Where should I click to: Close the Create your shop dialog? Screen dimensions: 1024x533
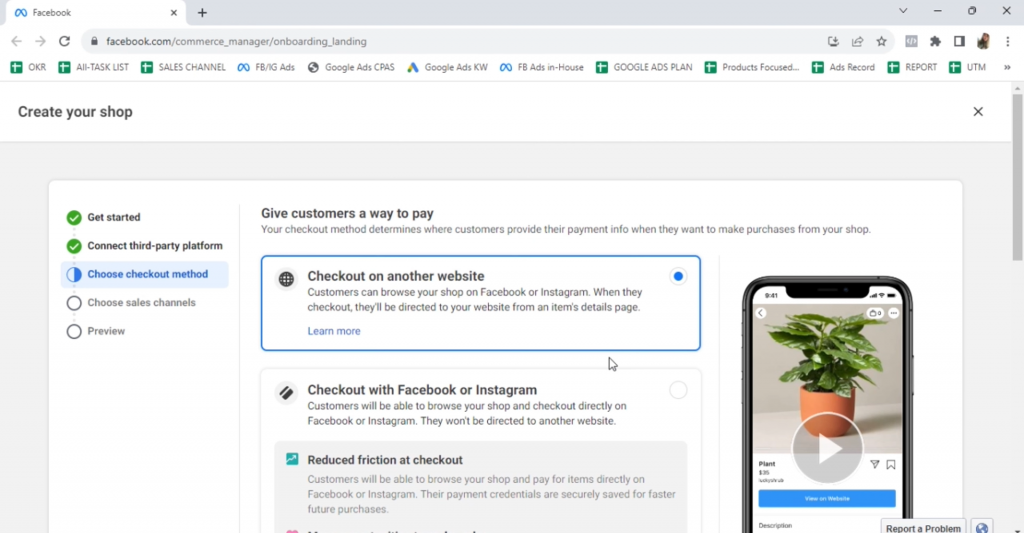pyautogui.click(x=978, y=112)
